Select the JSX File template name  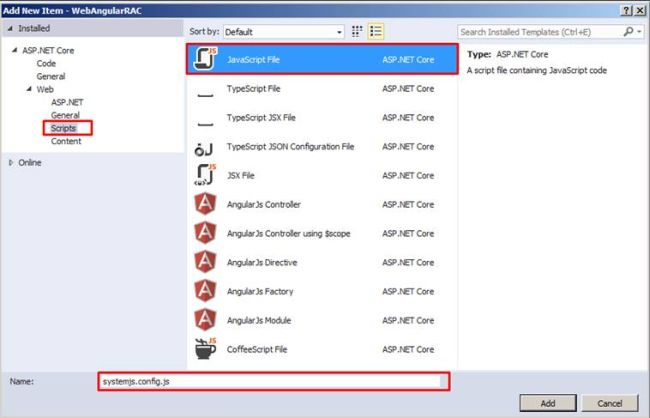coord(240,176)
